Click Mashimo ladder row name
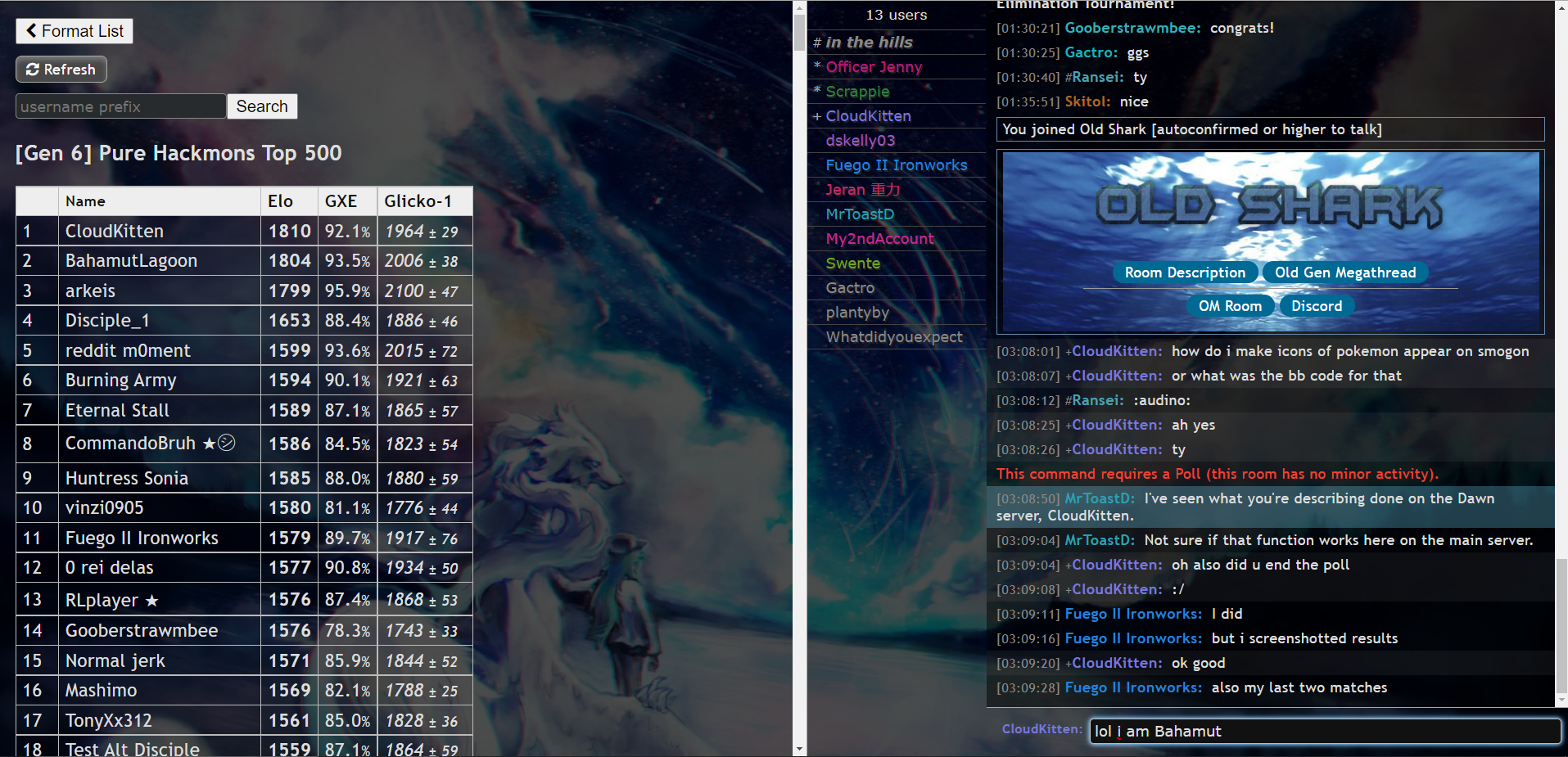The image size is (1568, 757). pos(101,690)
